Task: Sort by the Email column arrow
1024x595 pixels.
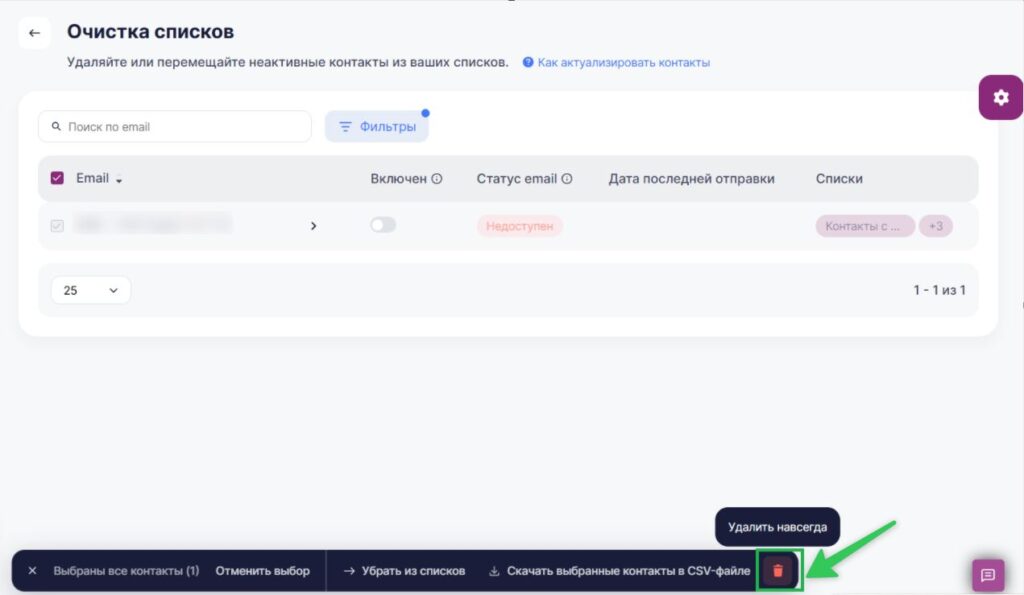Action: (119, 180)
